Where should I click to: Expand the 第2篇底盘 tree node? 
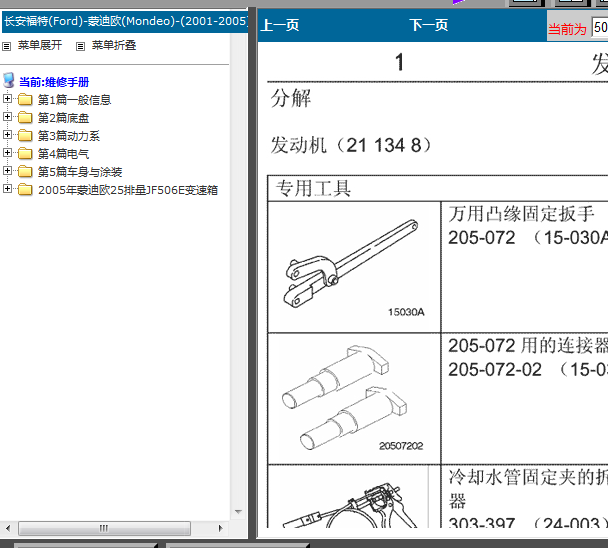coord(7,116)
